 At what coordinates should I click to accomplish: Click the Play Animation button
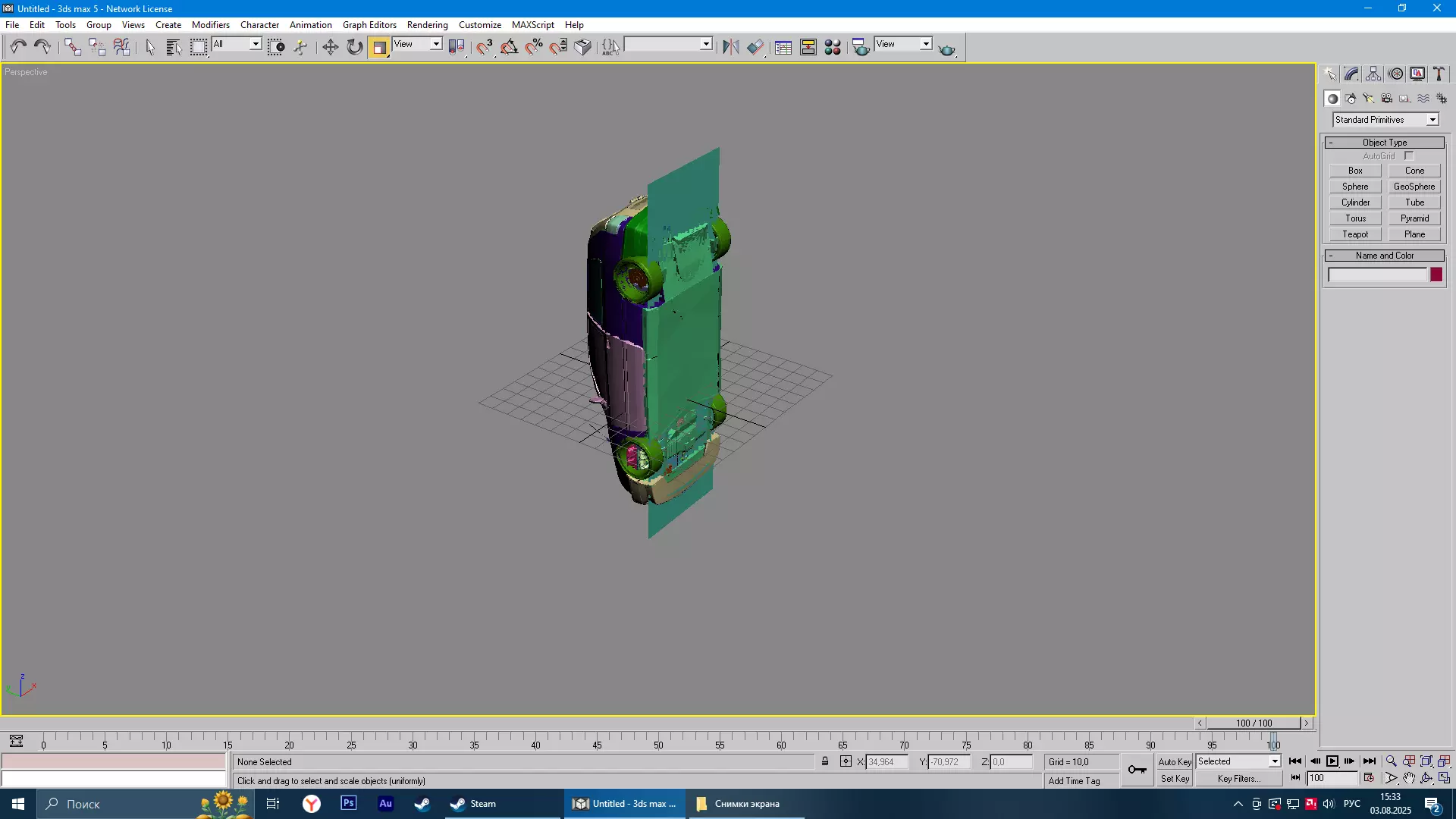point(1332,761)
